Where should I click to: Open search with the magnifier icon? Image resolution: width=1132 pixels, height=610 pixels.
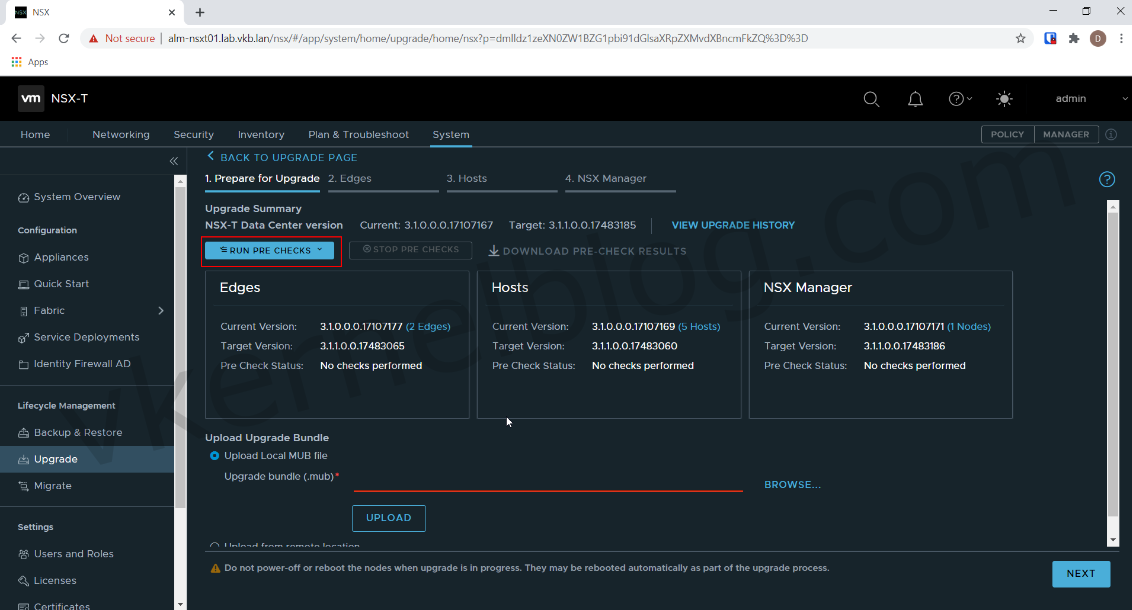click(x=871, y=98)
